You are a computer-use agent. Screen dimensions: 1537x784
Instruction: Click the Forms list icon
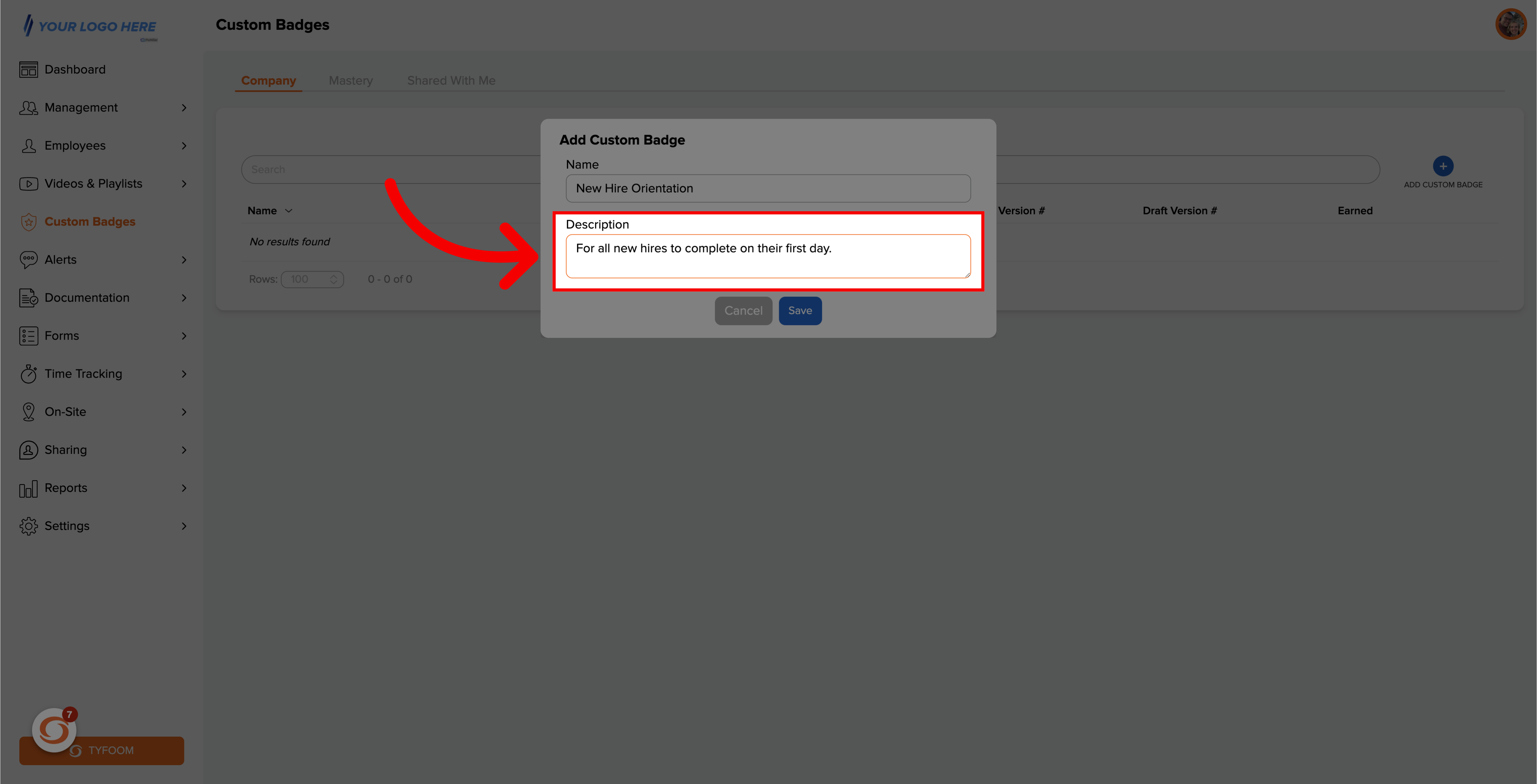click(x=28, y=336)
